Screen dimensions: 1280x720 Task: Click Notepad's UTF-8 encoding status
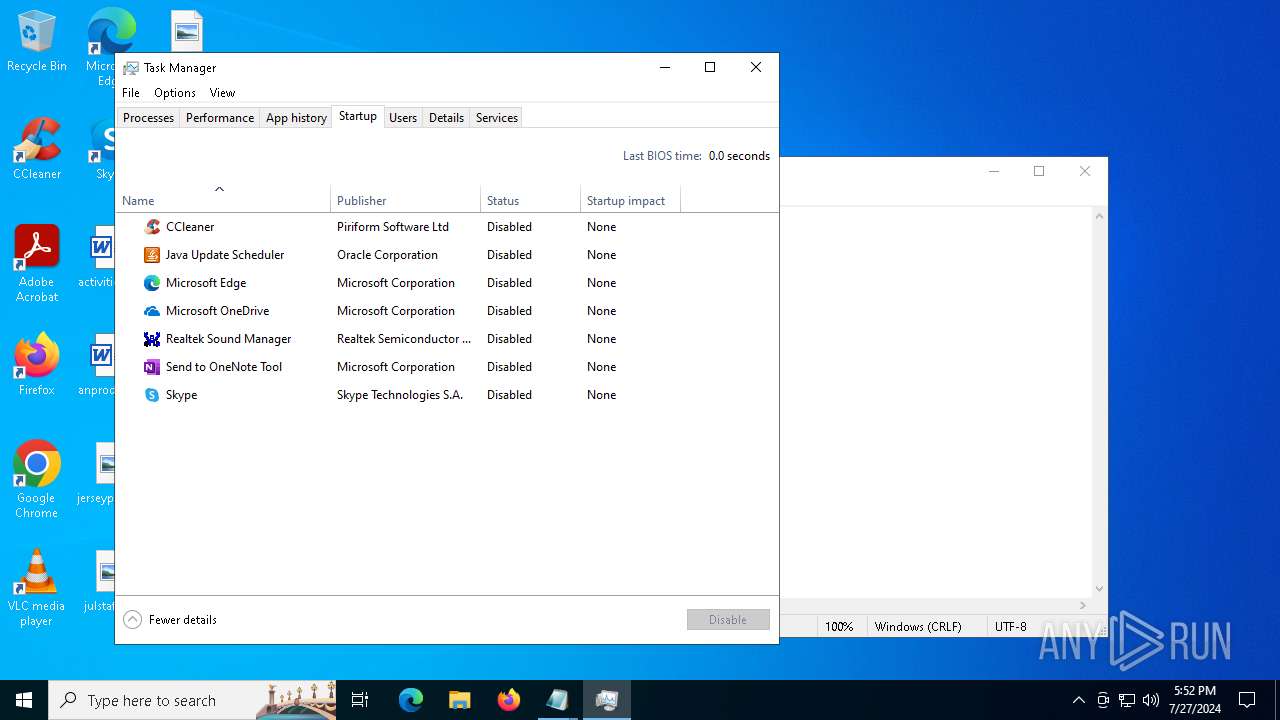click(x=1010, y=627)
